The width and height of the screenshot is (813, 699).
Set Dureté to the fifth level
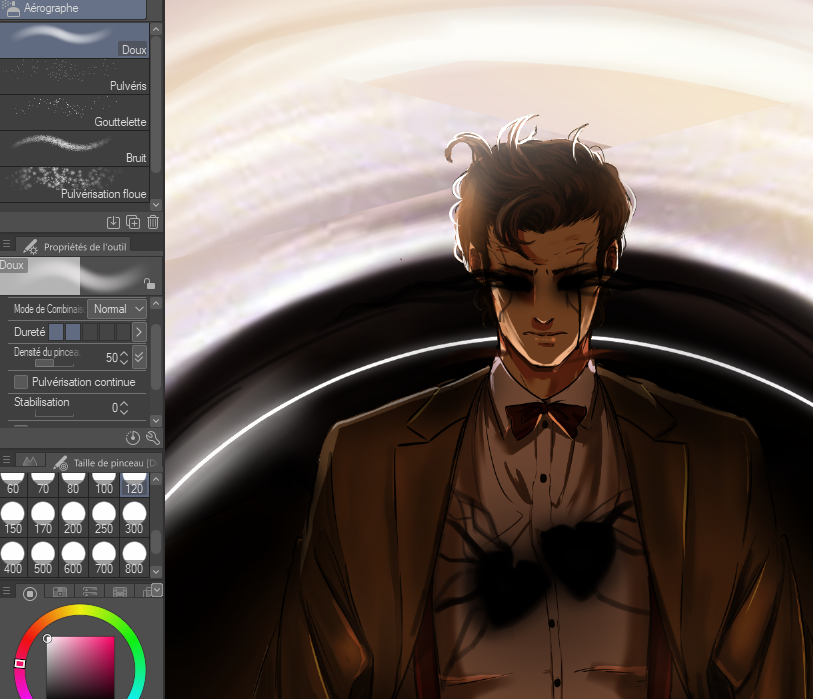click(123, 332)
